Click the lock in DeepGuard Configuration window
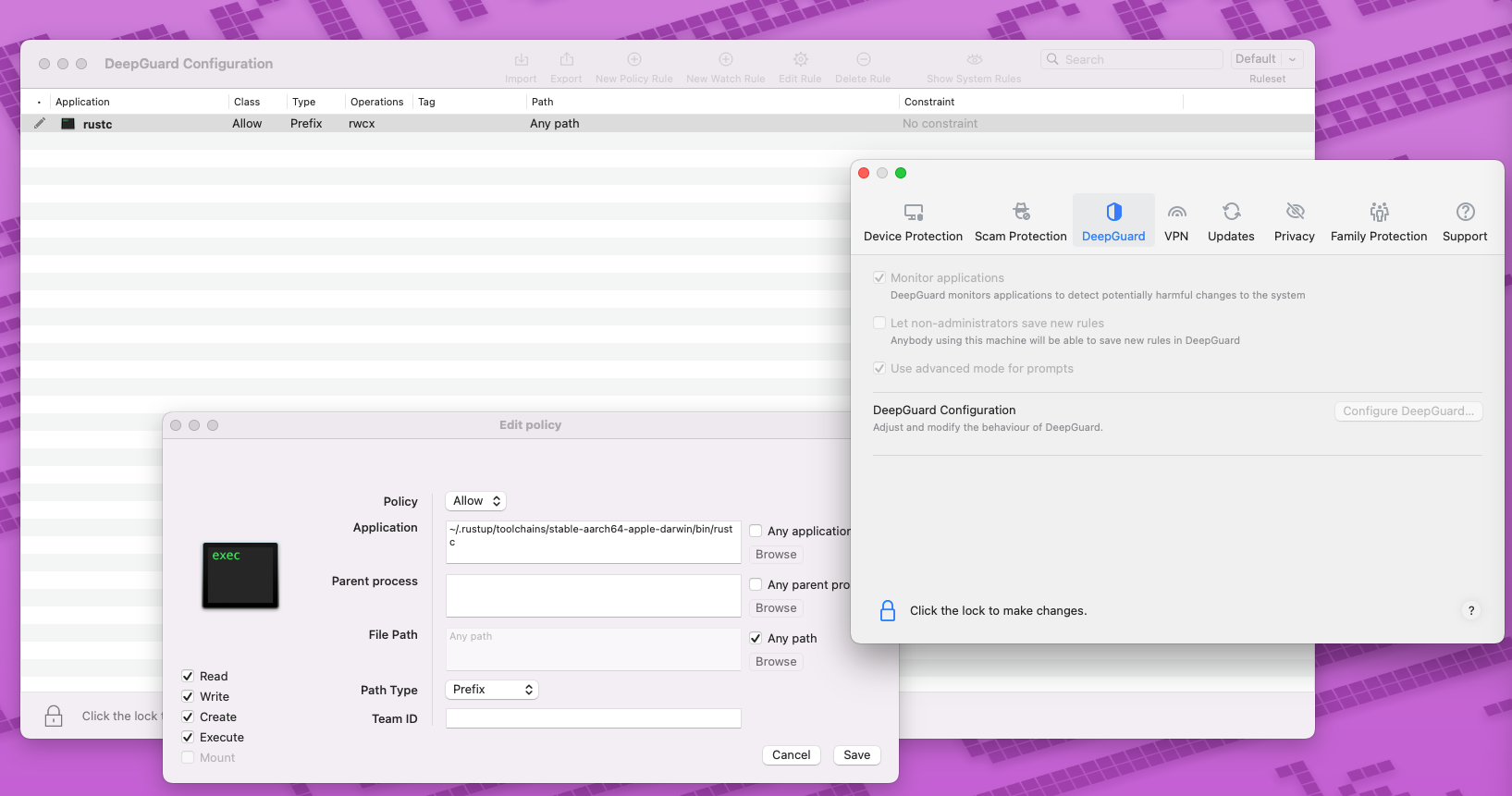Screen dimensions: 1512x796 54,716
